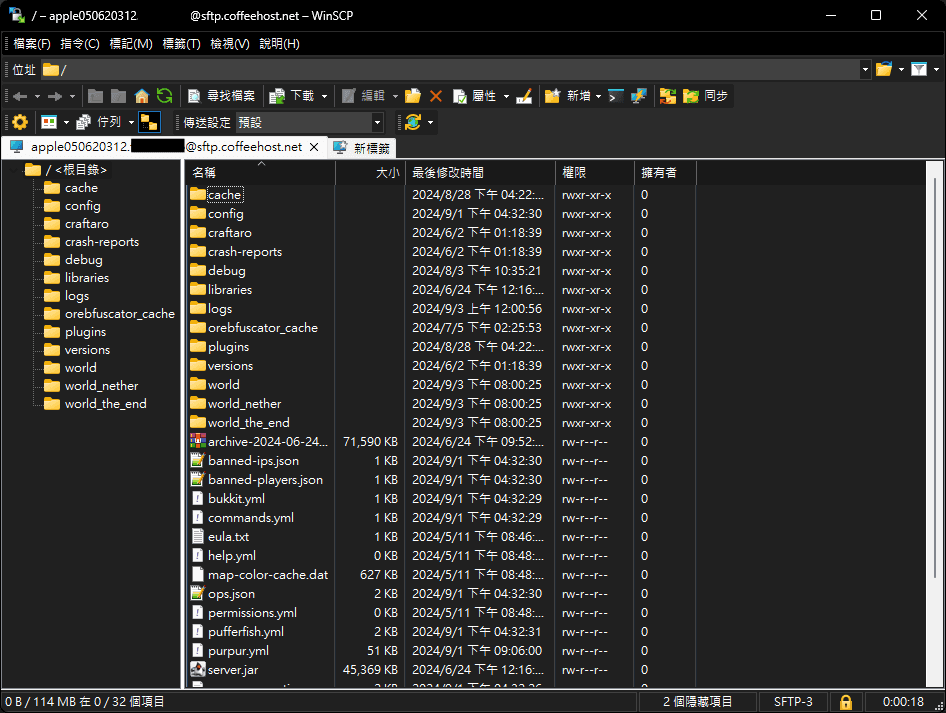946x713 pixels.
Task: Select the bukkit.yml file icon
Action: (x=198, y=499)
